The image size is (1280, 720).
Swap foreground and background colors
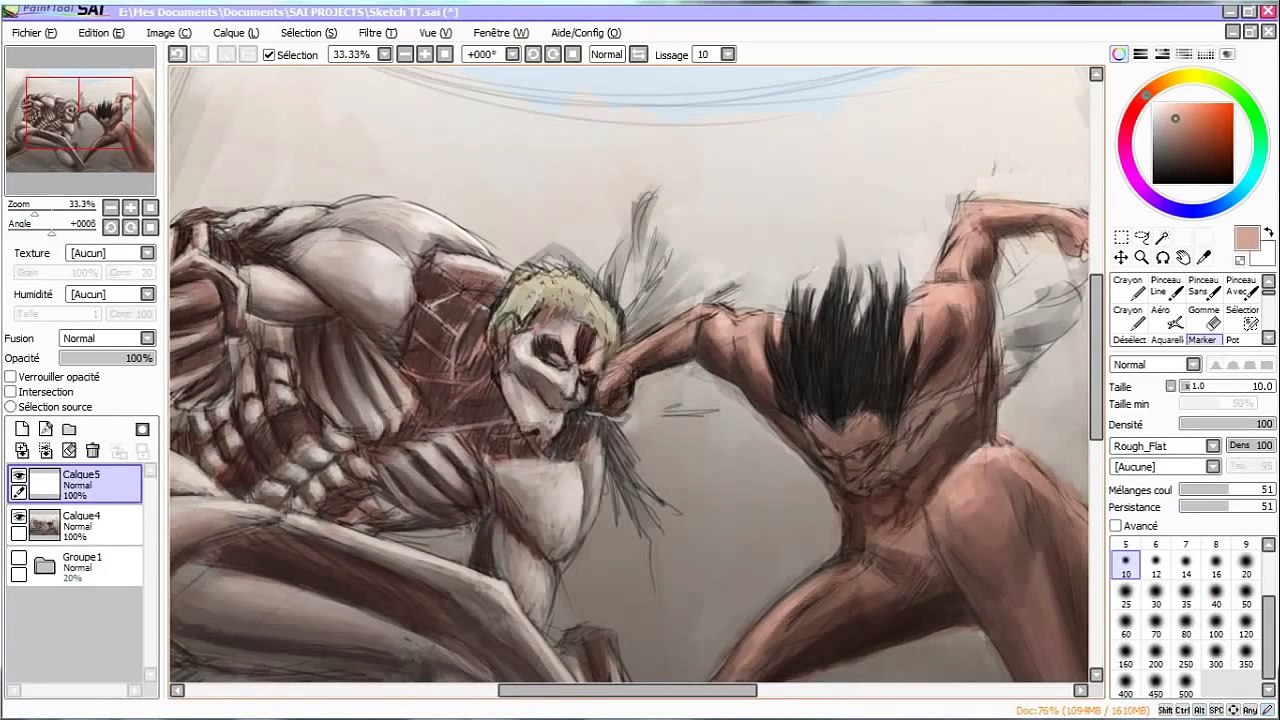1268,232
